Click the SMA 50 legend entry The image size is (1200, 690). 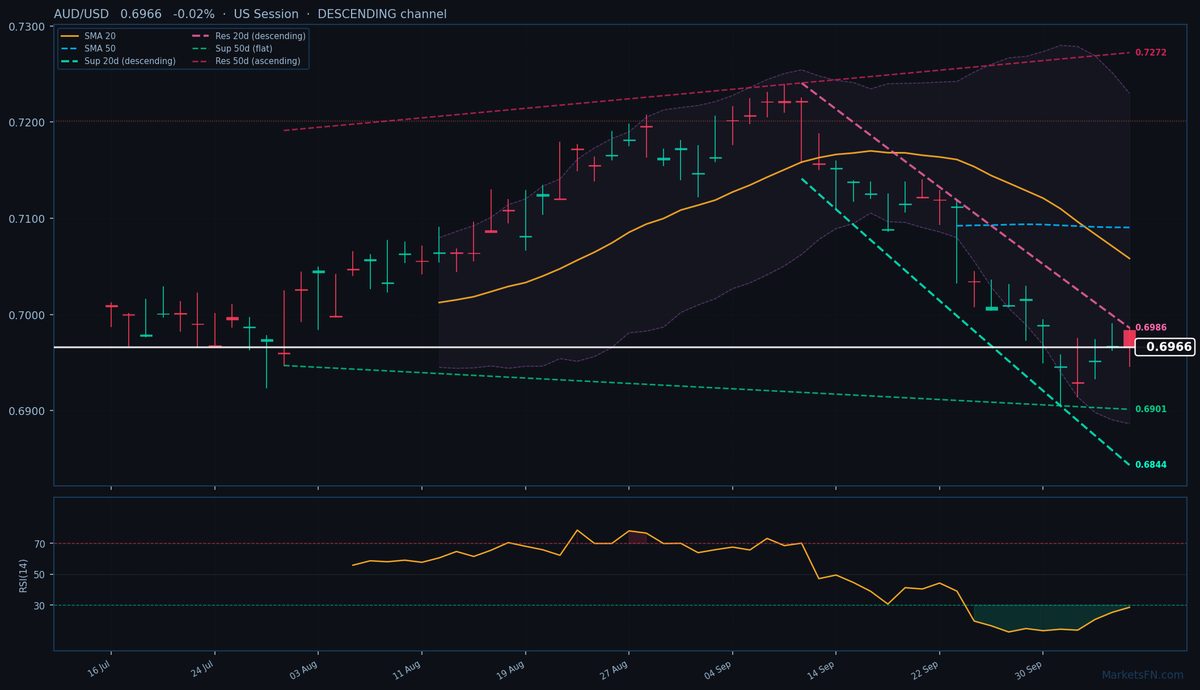tap(88, 48)
